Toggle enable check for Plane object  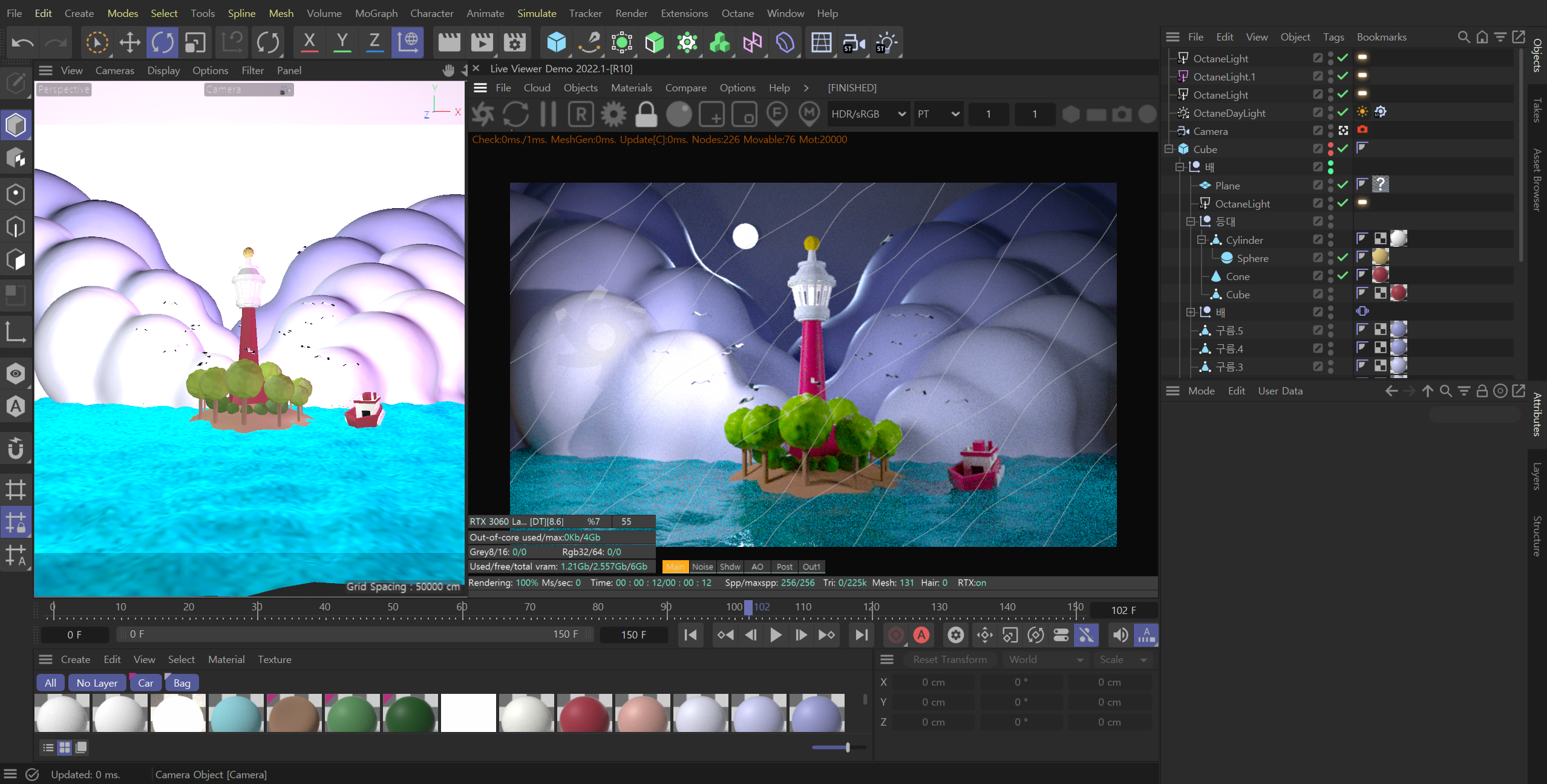pos(1343,185)
